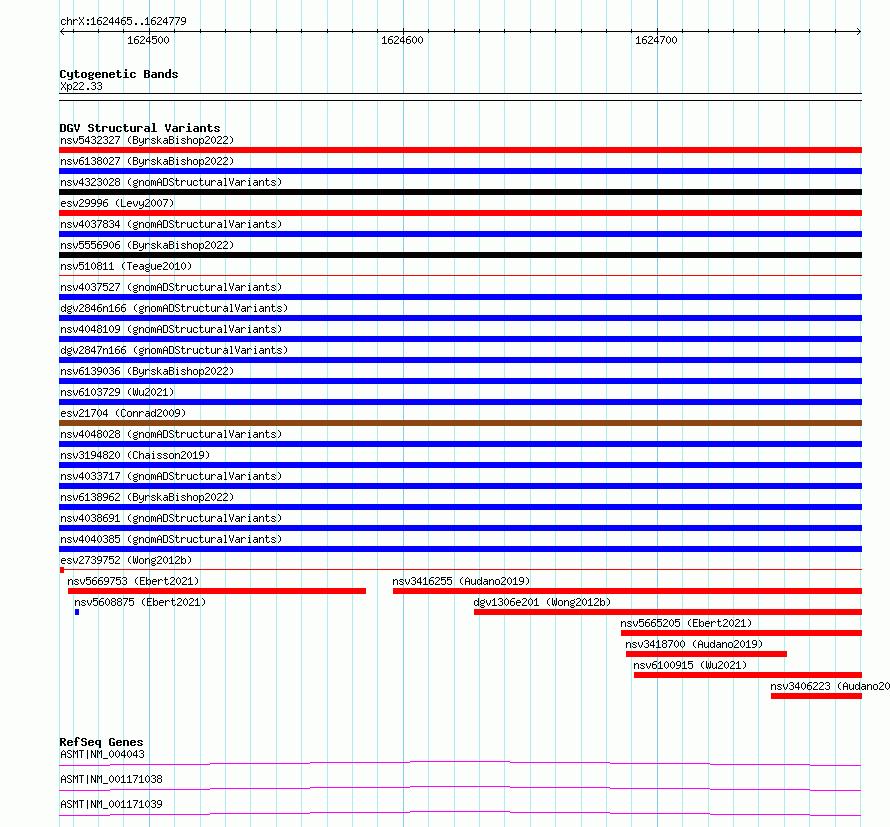Click the red bar under dgv1306e201
The width and height of the screenshot is (890, 827).
[x=668, y=612]
